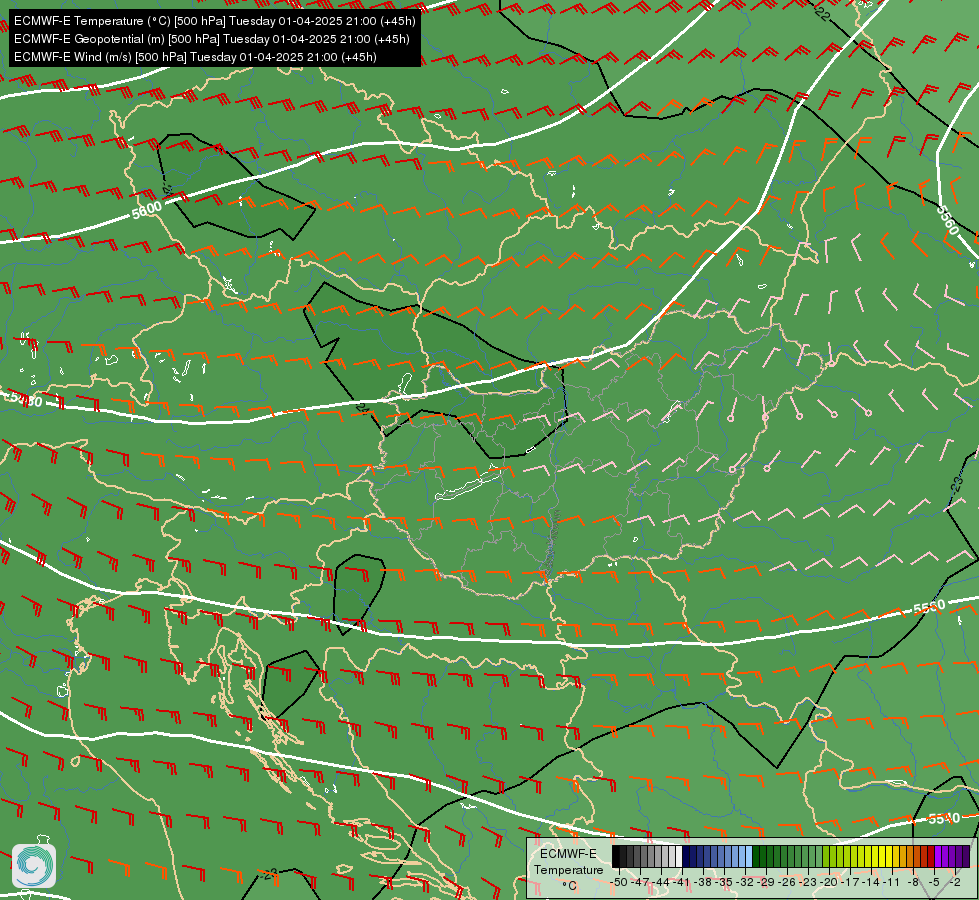The width and height of the screenshot is (979, 900).
Task: Select the ECMWF-E Wind 500 hPa legend line
Action: (x=195, y=57)
